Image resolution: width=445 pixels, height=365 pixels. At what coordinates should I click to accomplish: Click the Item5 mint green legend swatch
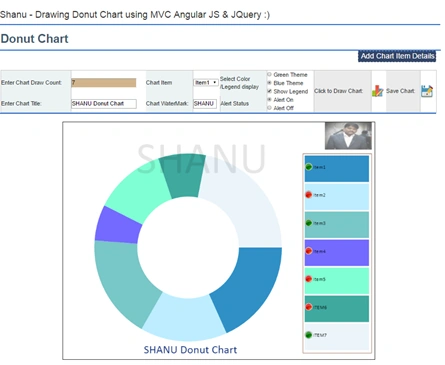coord(337,281)
